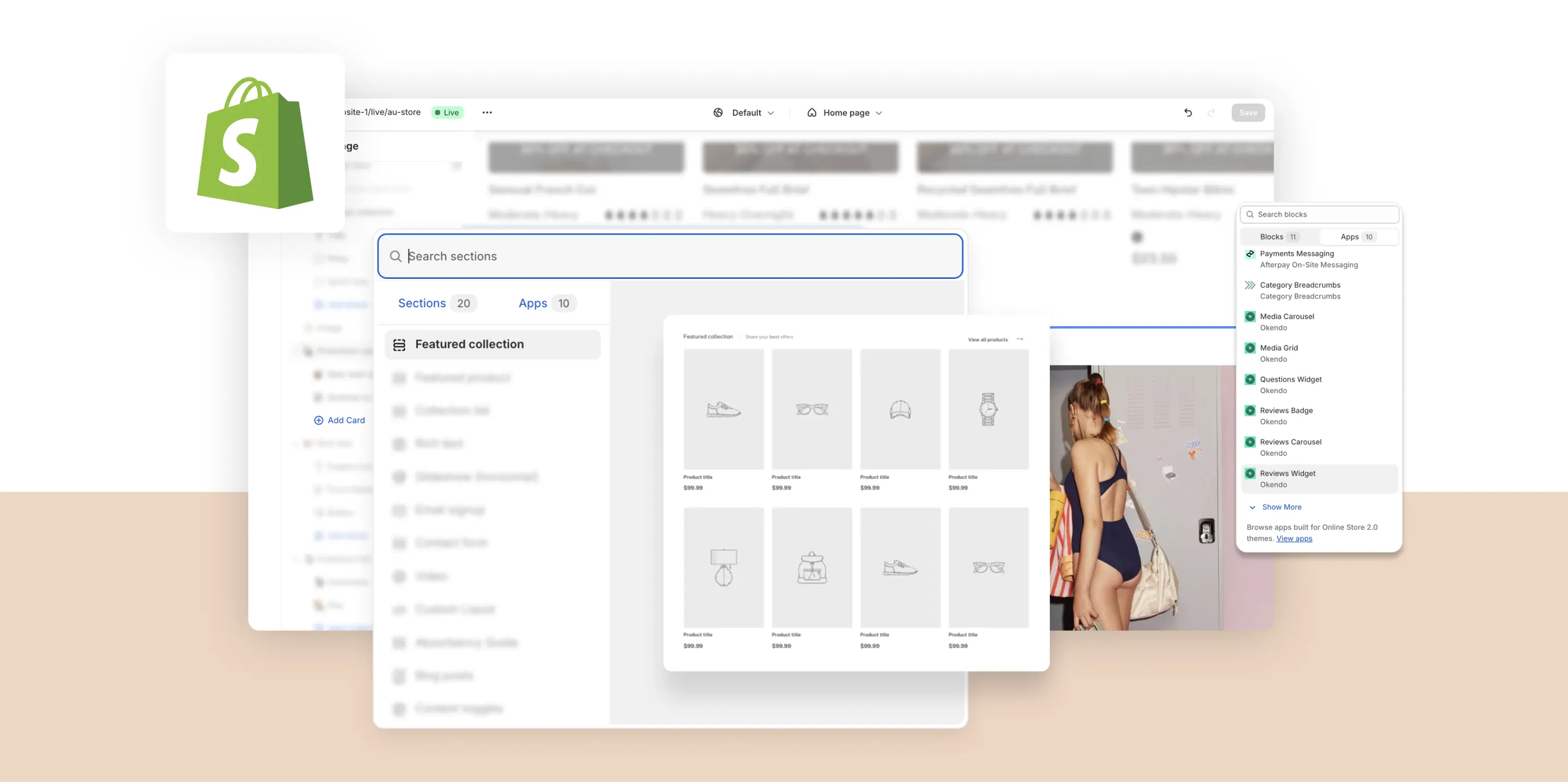Click the Undo arrow icon

1187,113
